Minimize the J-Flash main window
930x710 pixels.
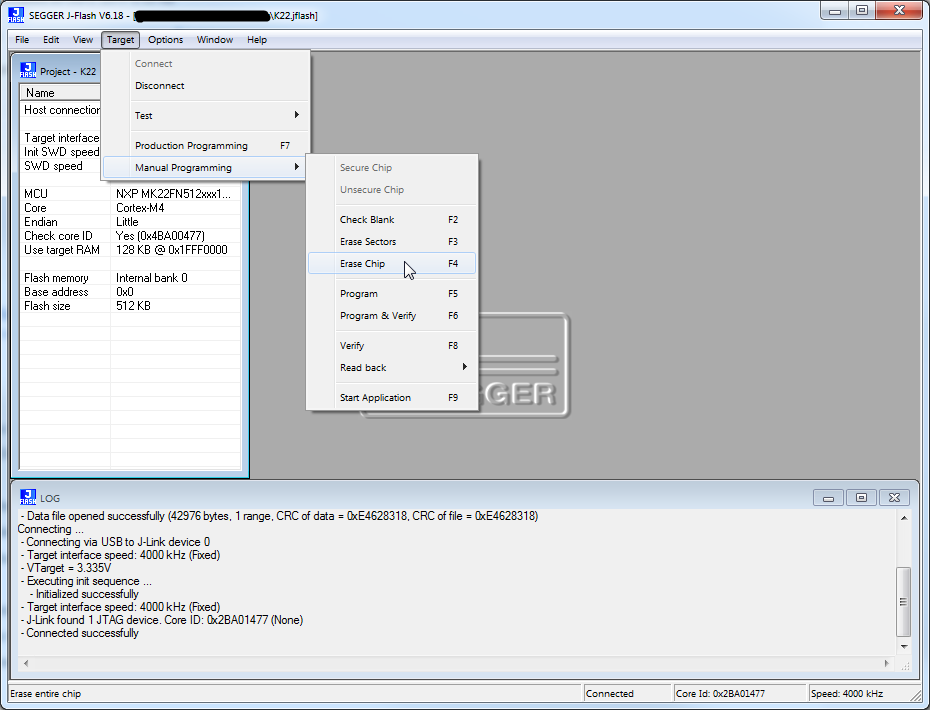click(x=835, y=11)
